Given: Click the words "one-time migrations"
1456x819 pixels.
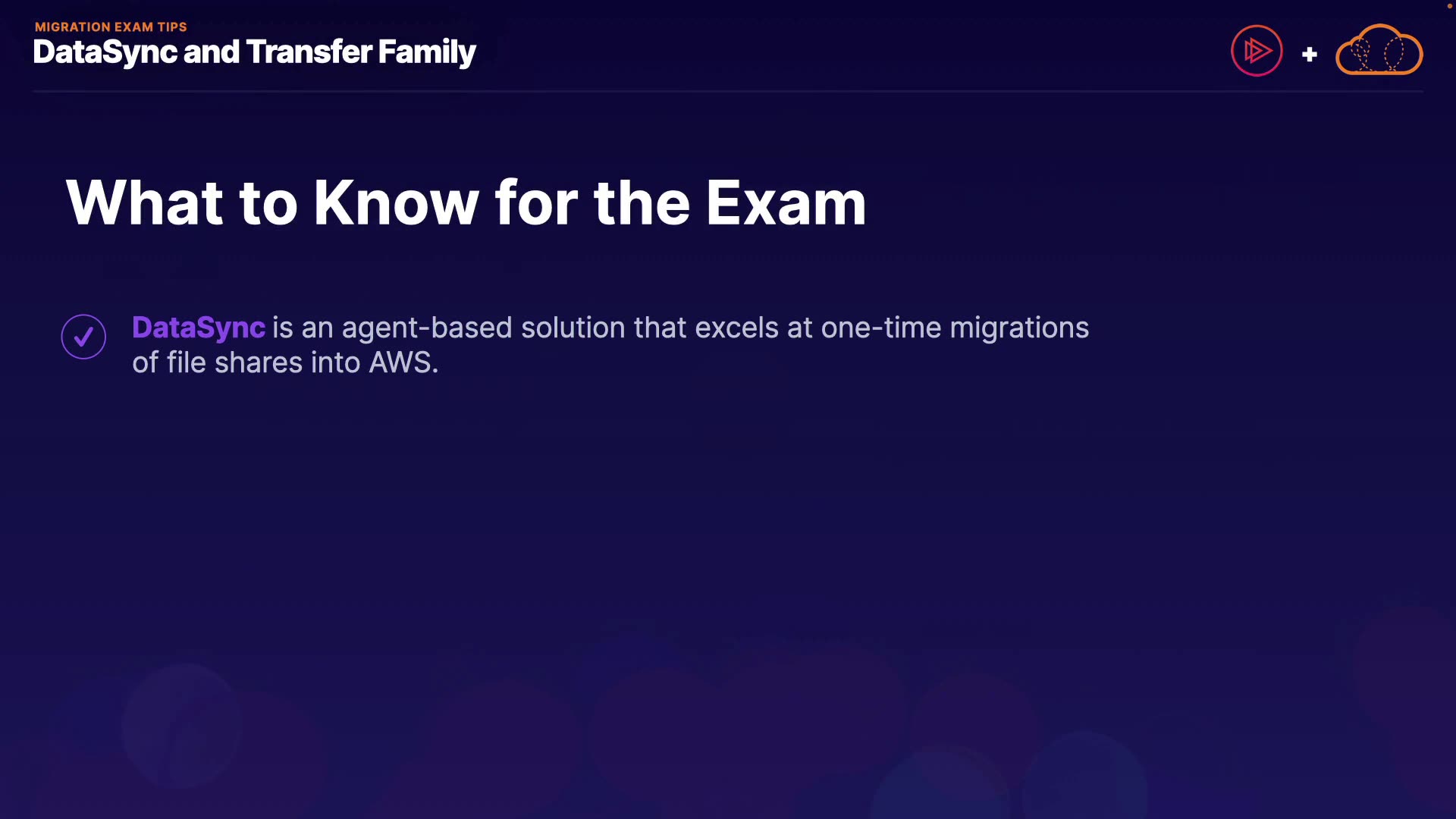Looking at the screenshot, I should (955, 328).
